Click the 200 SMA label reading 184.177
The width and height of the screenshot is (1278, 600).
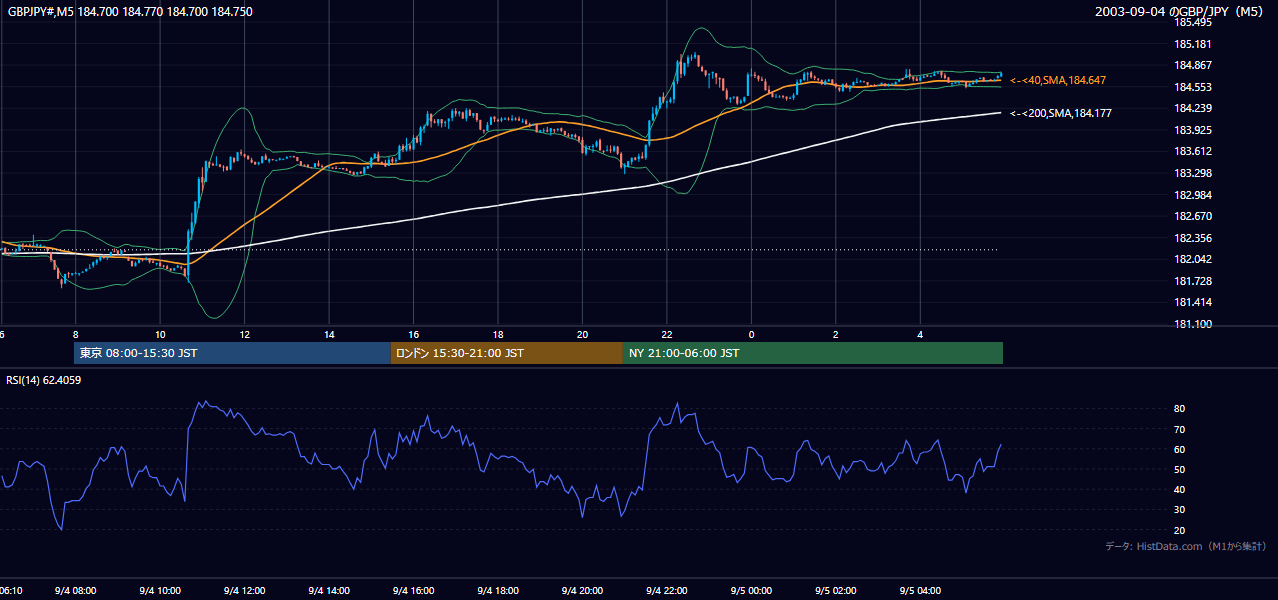pos(1061,114)
